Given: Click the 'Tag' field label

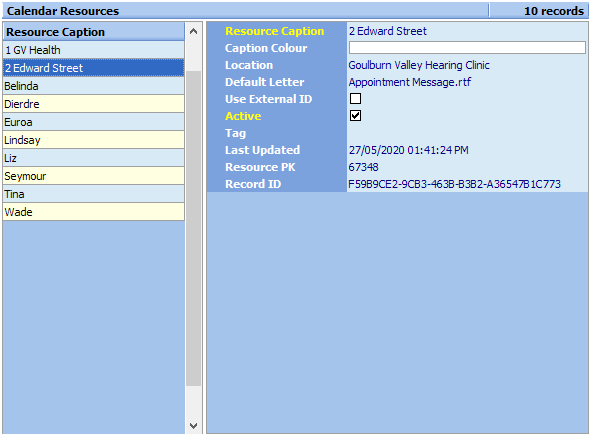Looking at the screenshot, I should (235, 133).
